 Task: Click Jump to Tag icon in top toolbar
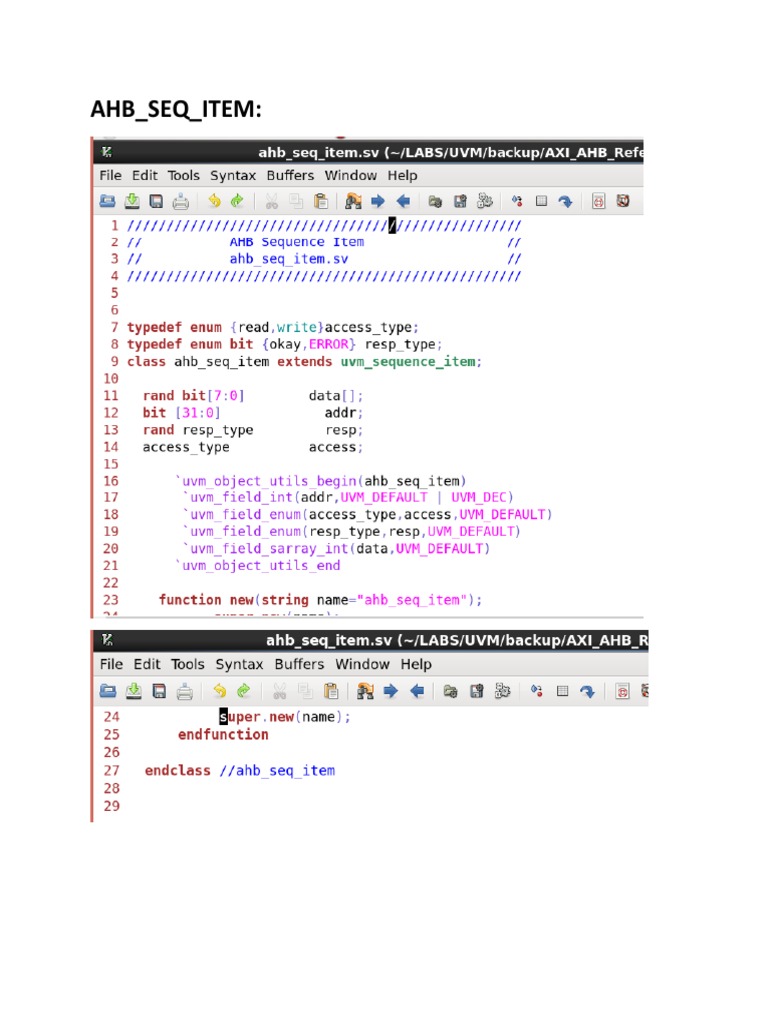coord(566,202)
